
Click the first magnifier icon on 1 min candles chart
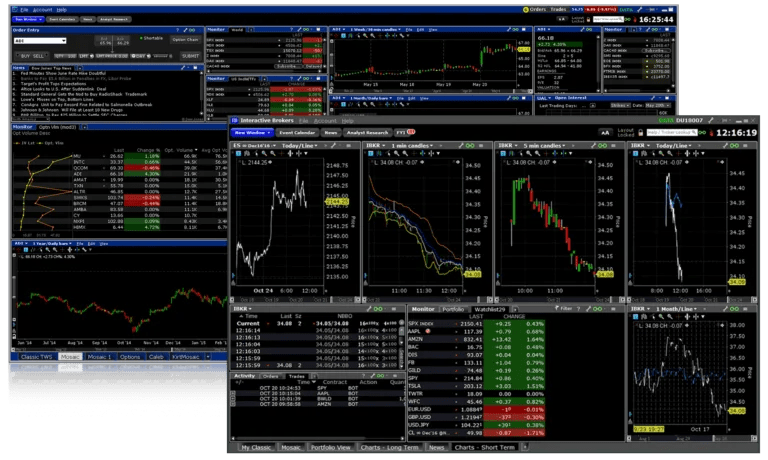397,153
